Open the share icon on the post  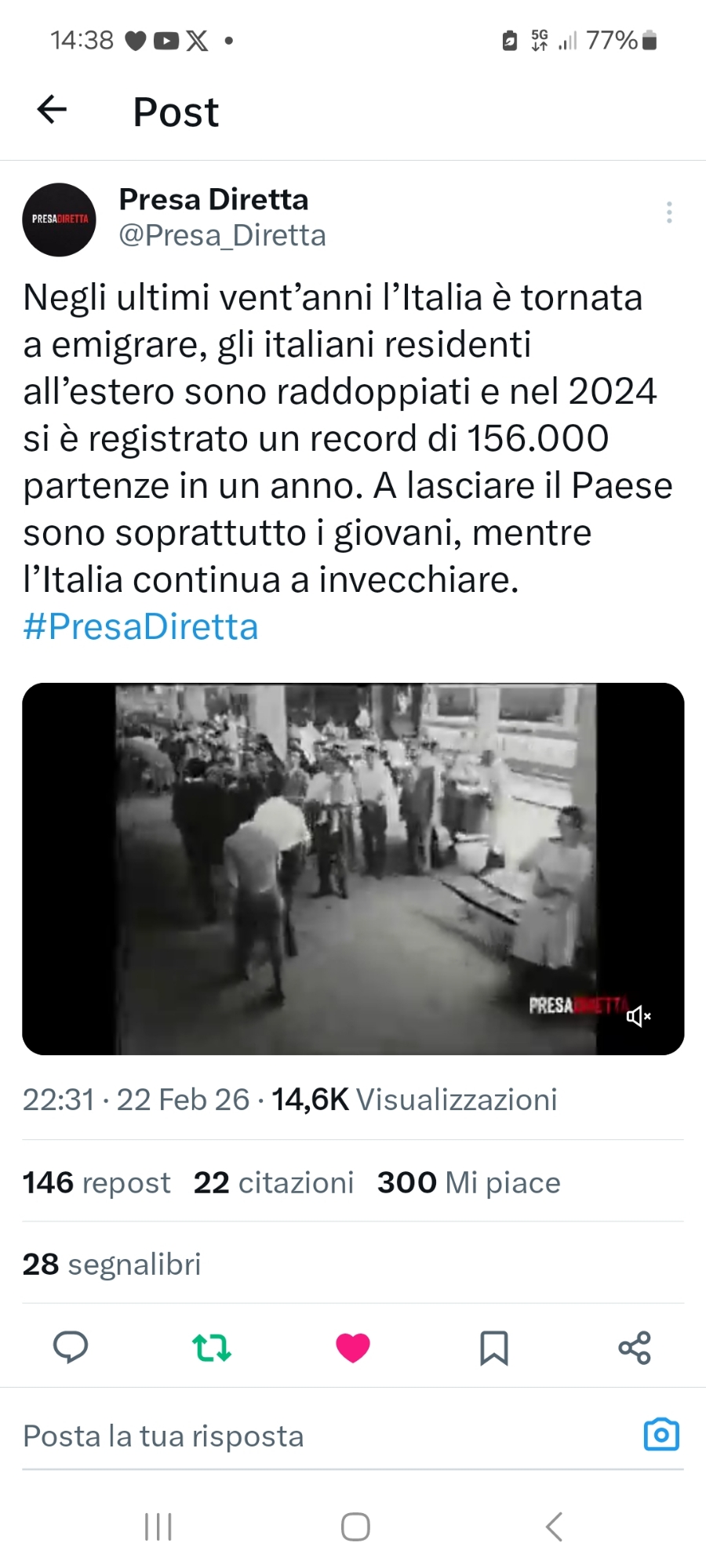(x=635, y=1348)
